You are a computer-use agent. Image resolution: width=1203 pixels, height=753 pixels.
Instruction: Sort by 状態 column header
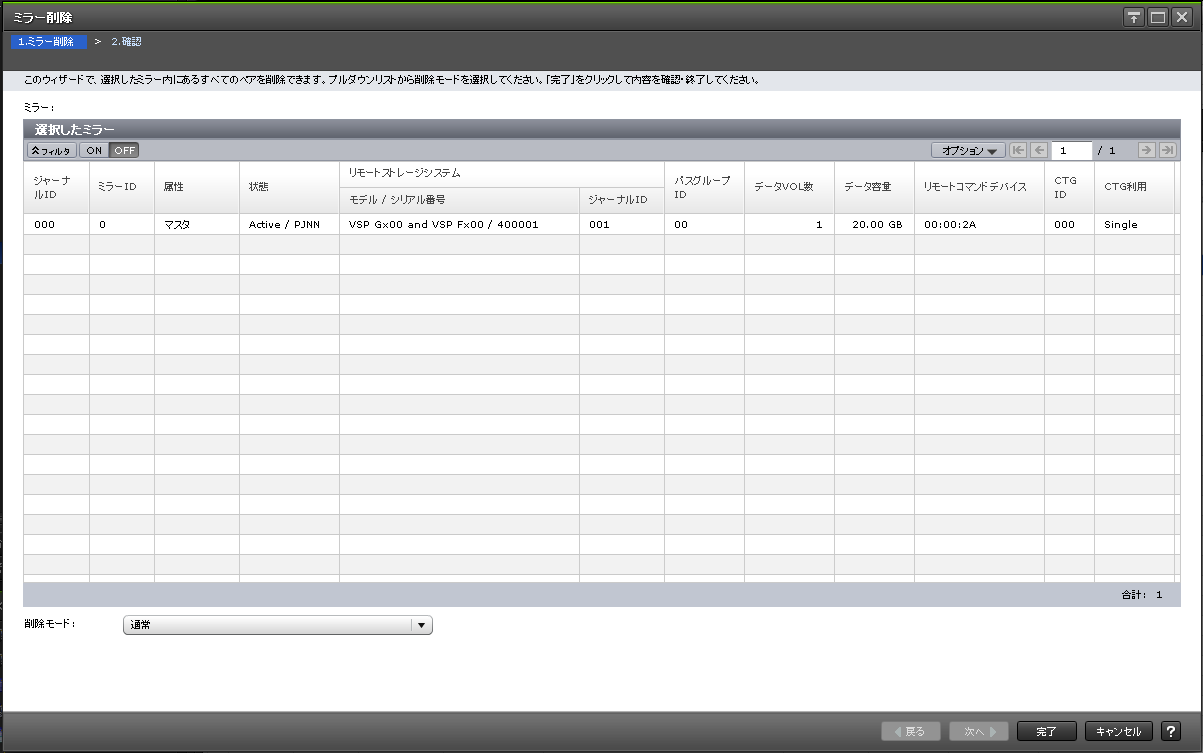[289, 187]
